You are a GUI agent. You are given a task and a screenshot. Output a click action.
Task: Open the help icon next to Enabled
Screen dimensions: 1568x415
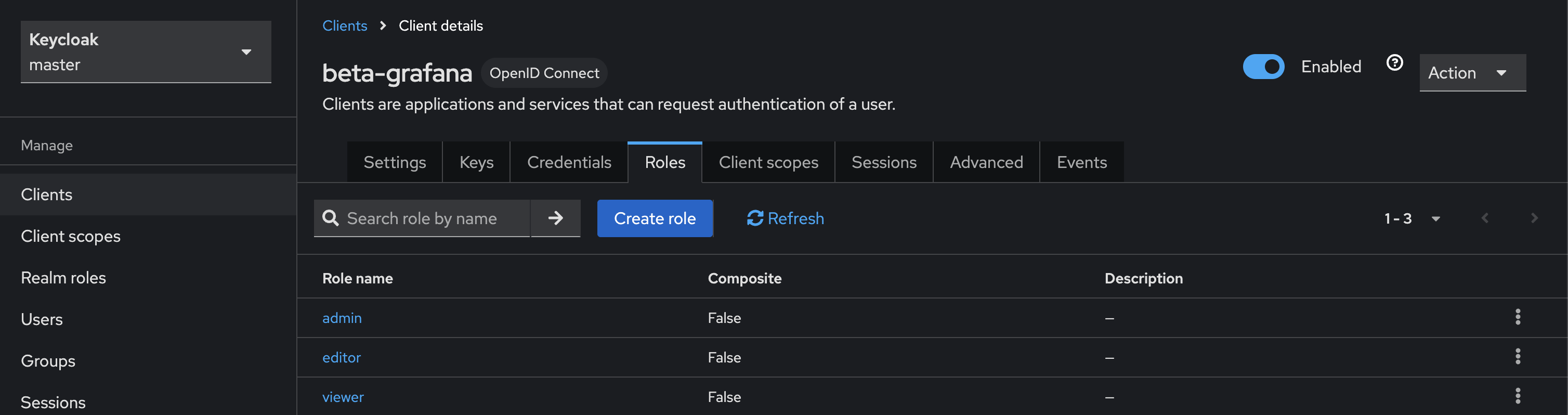[1394, 63]
